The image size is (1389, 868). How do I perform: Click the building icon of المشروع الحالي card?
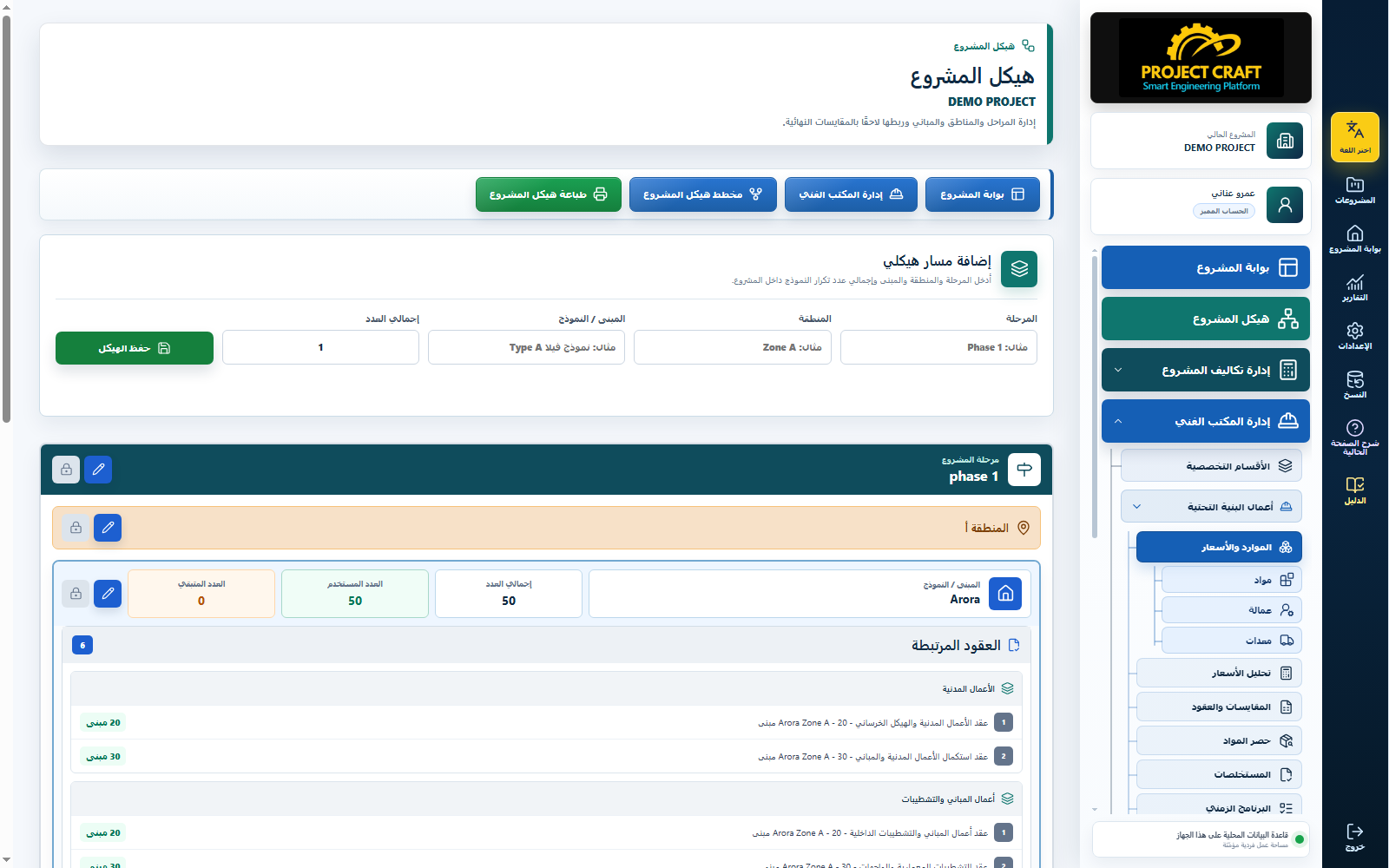pos(1285,141)
